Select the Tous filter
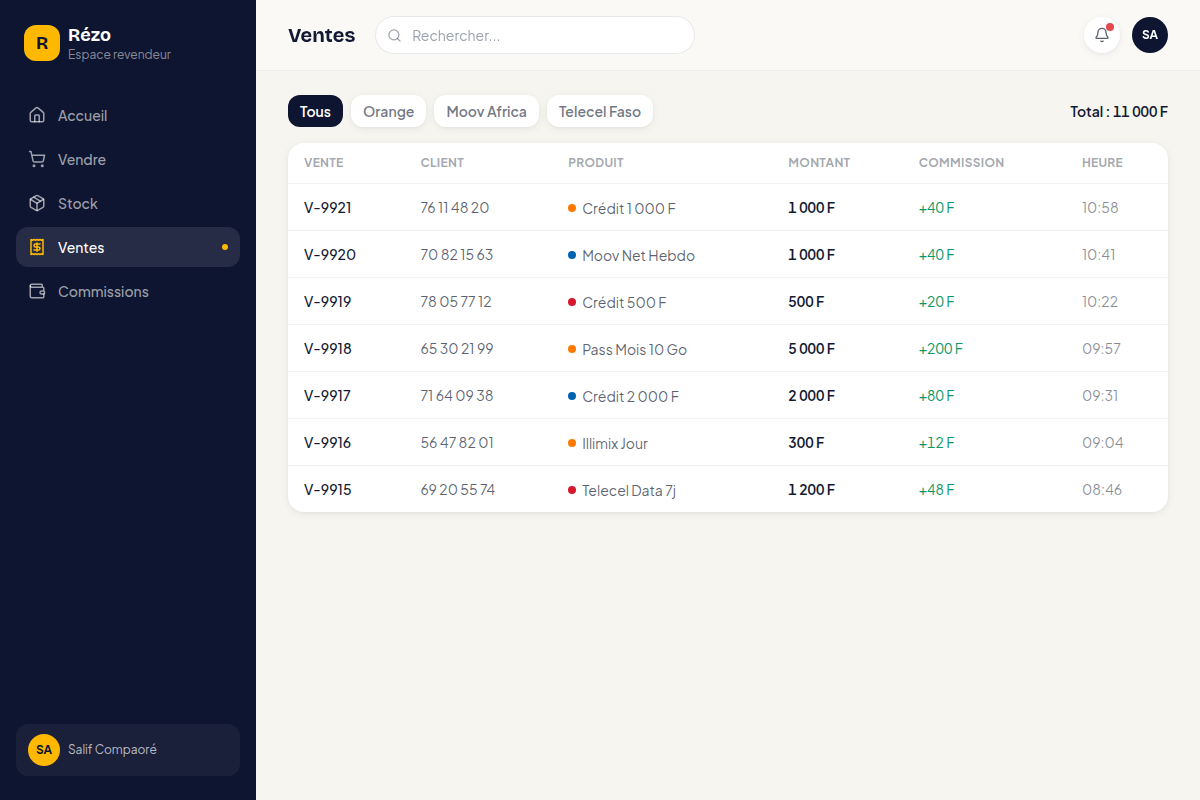The image size is (1200, 800). point(315,111)
